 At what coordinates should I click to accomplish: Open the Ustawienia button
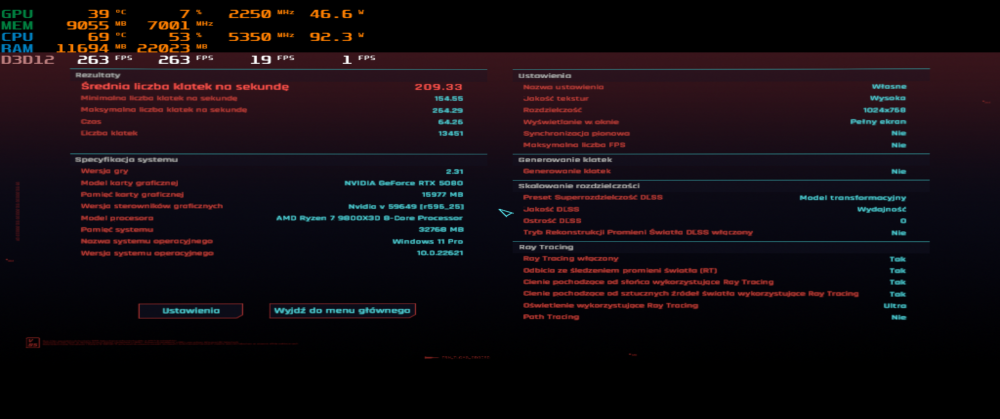[191, 311]
